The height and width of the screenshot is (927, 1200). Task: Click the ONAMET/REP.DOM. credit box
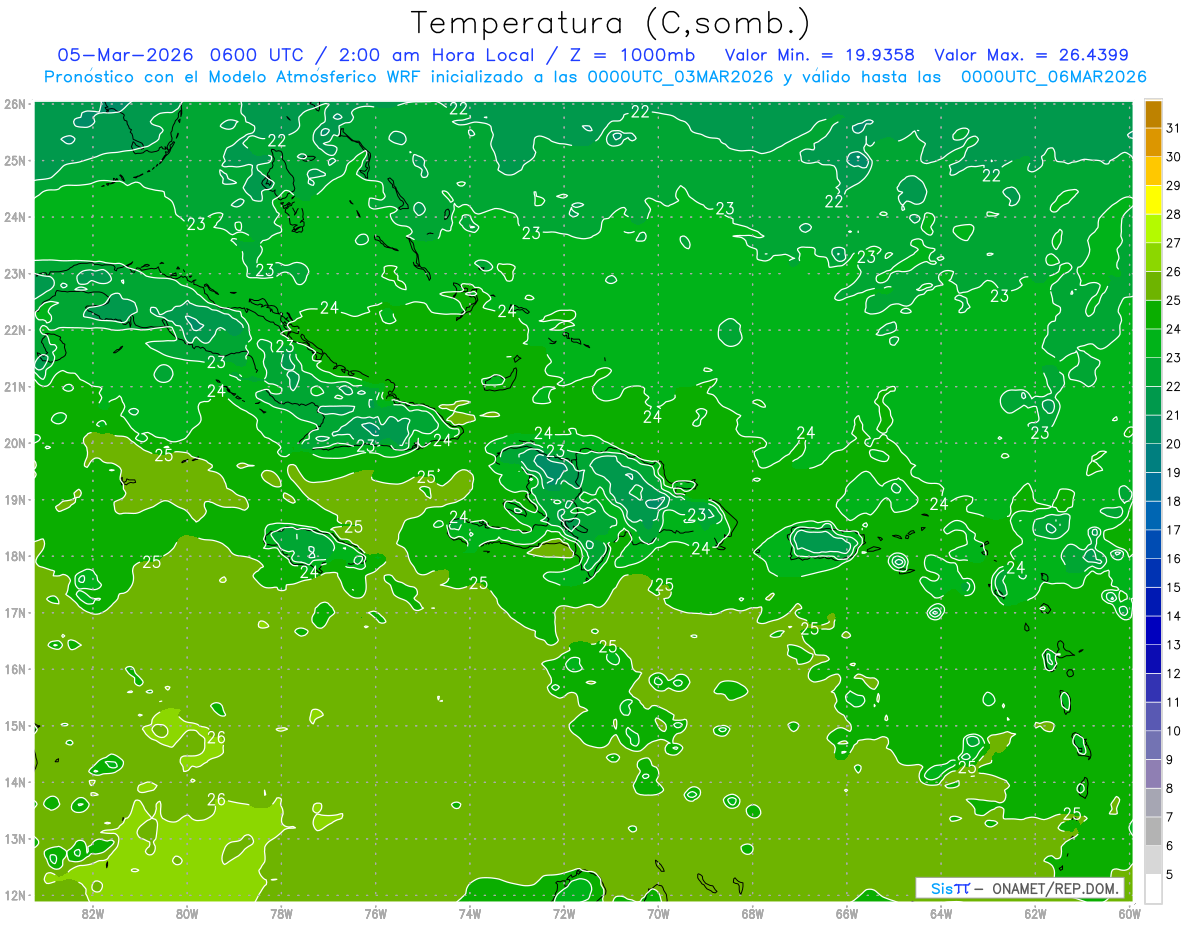click(1020, 888)
